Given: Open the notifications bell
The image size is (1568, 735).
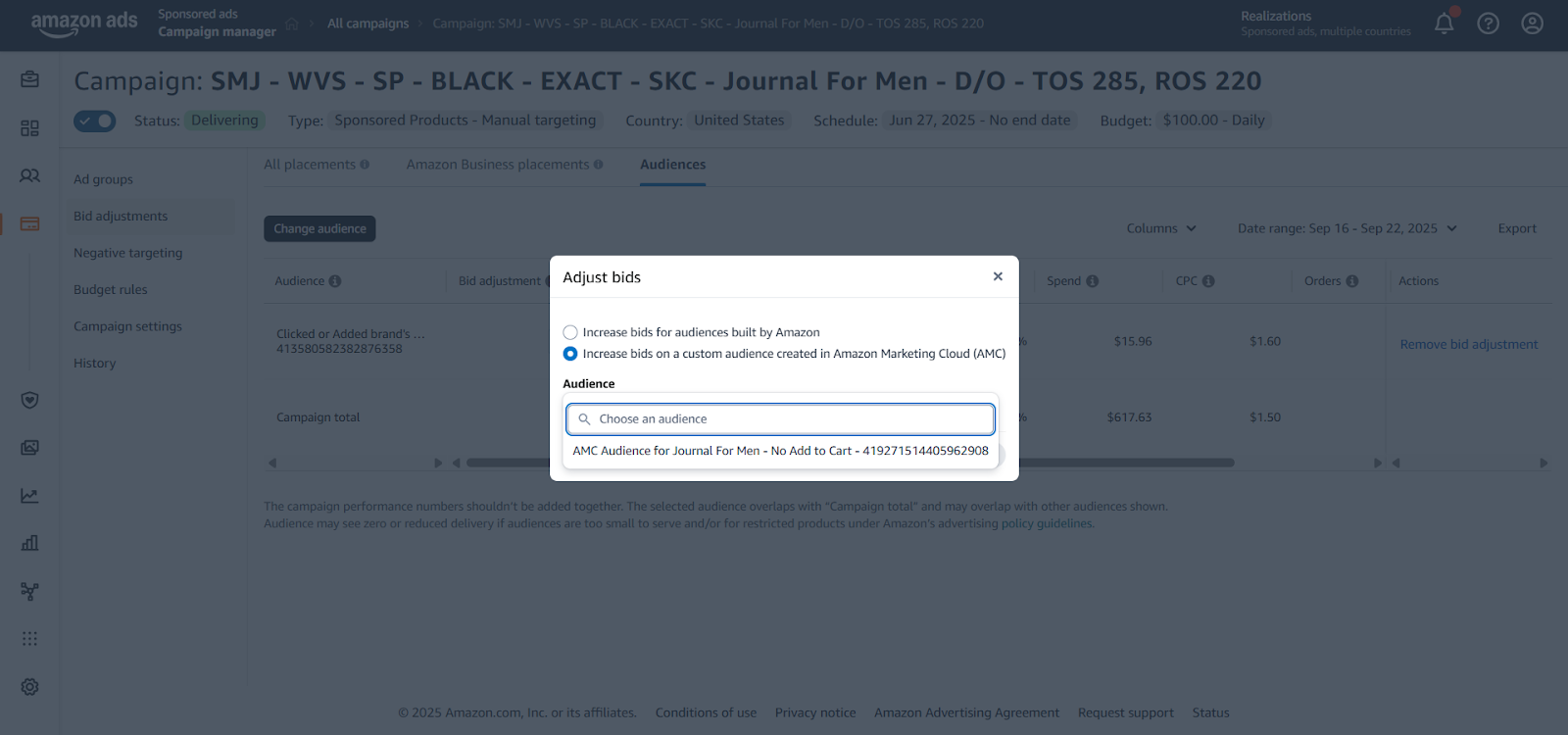Looking at the screenshot, I should pyautogui.click(x=1445, y=24).
